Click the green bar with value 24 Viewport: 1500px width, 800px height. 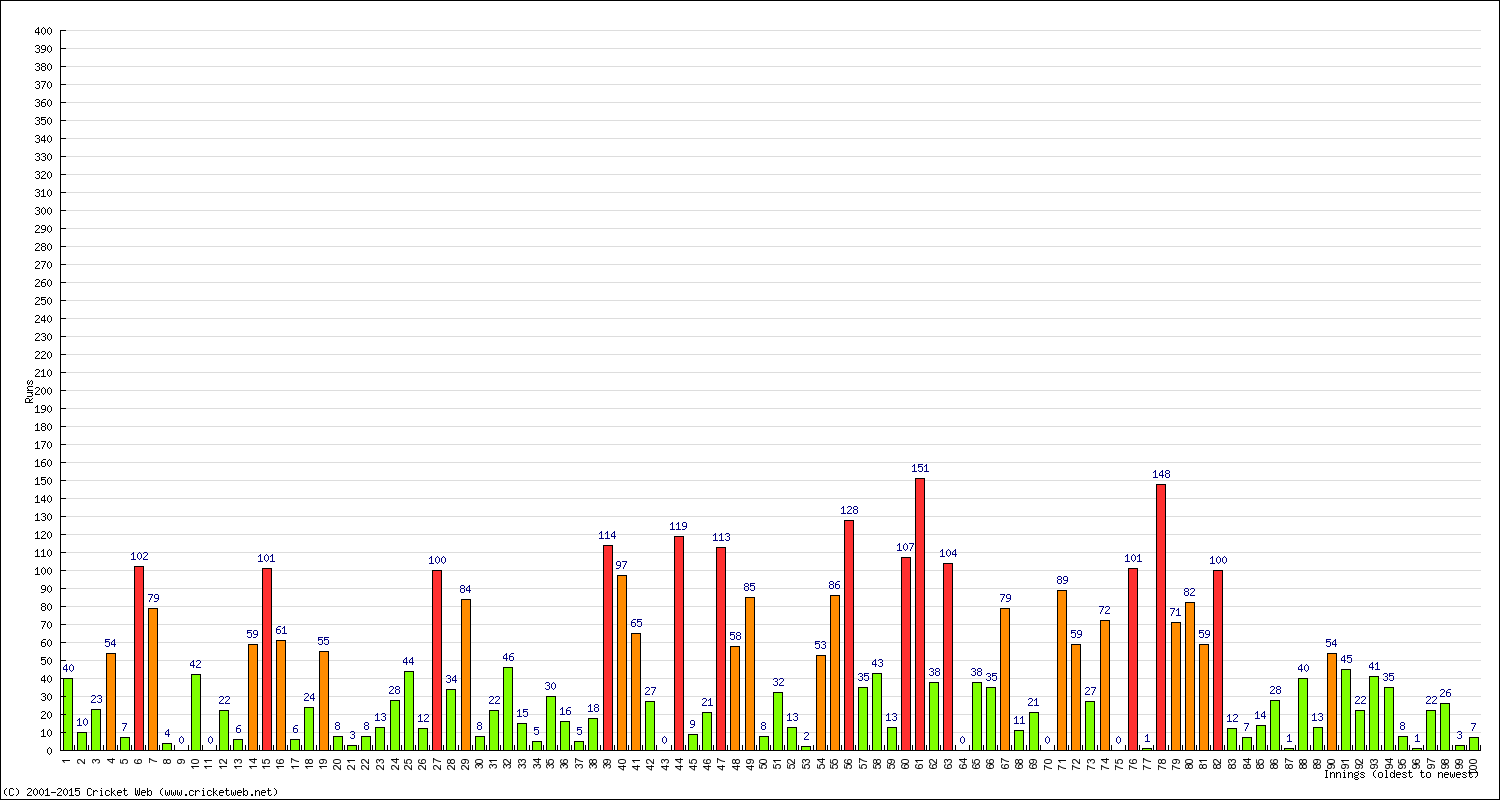[x=309, y=729]
